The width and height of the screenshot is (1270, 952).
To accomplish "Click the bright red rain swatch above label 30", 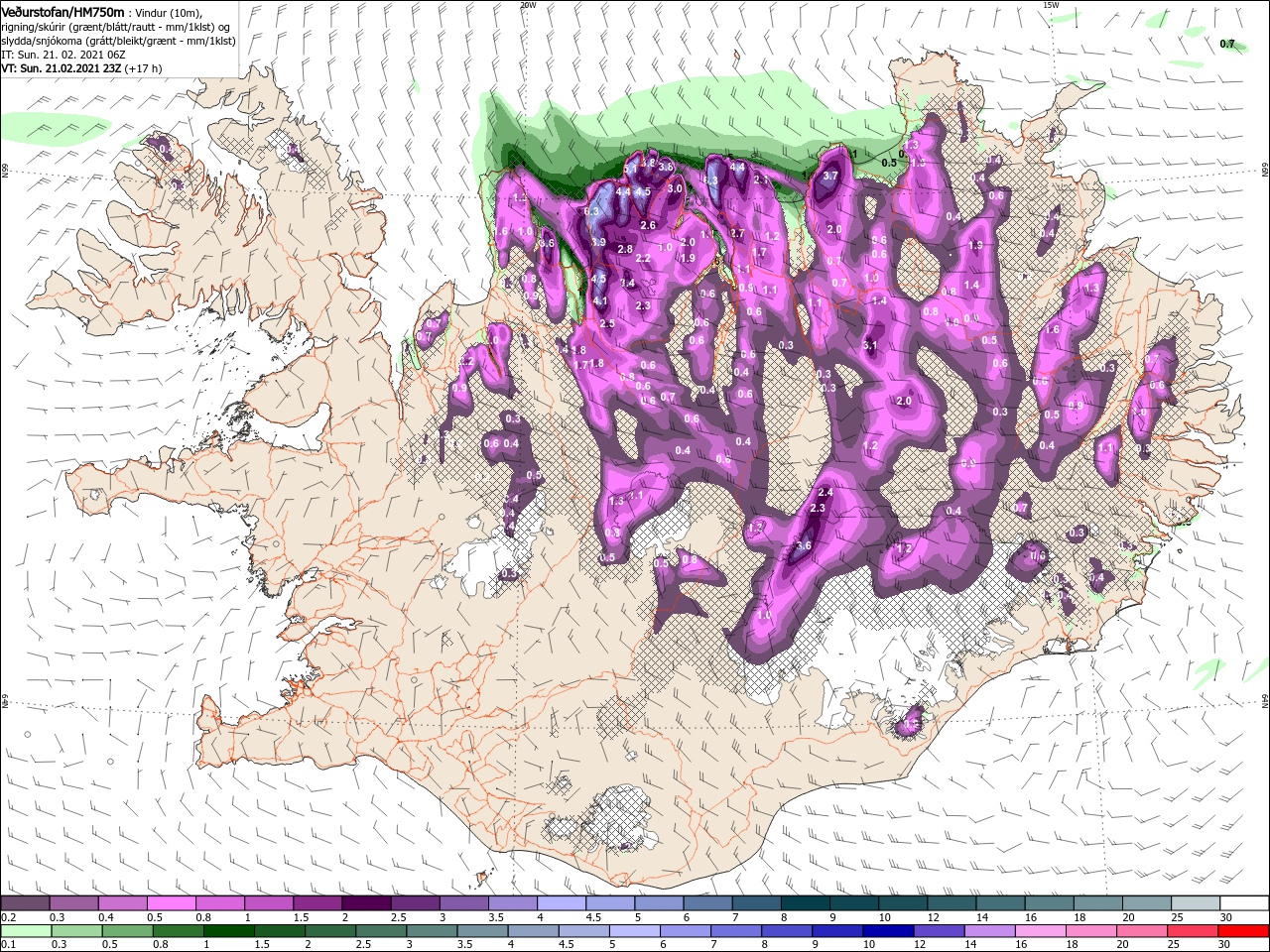I will click(1244, 931).
